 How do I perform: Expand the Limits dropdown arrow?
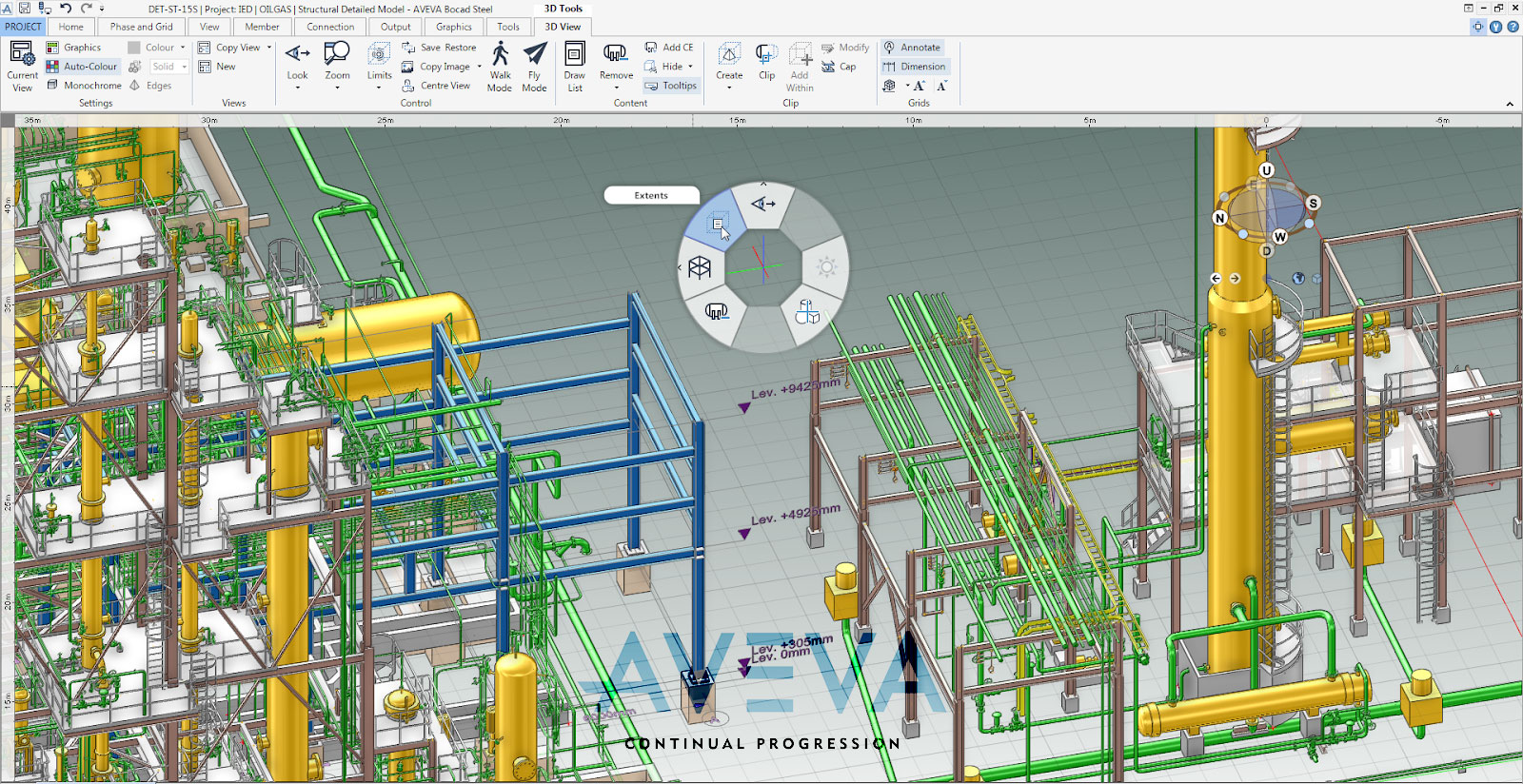point(379,88)
